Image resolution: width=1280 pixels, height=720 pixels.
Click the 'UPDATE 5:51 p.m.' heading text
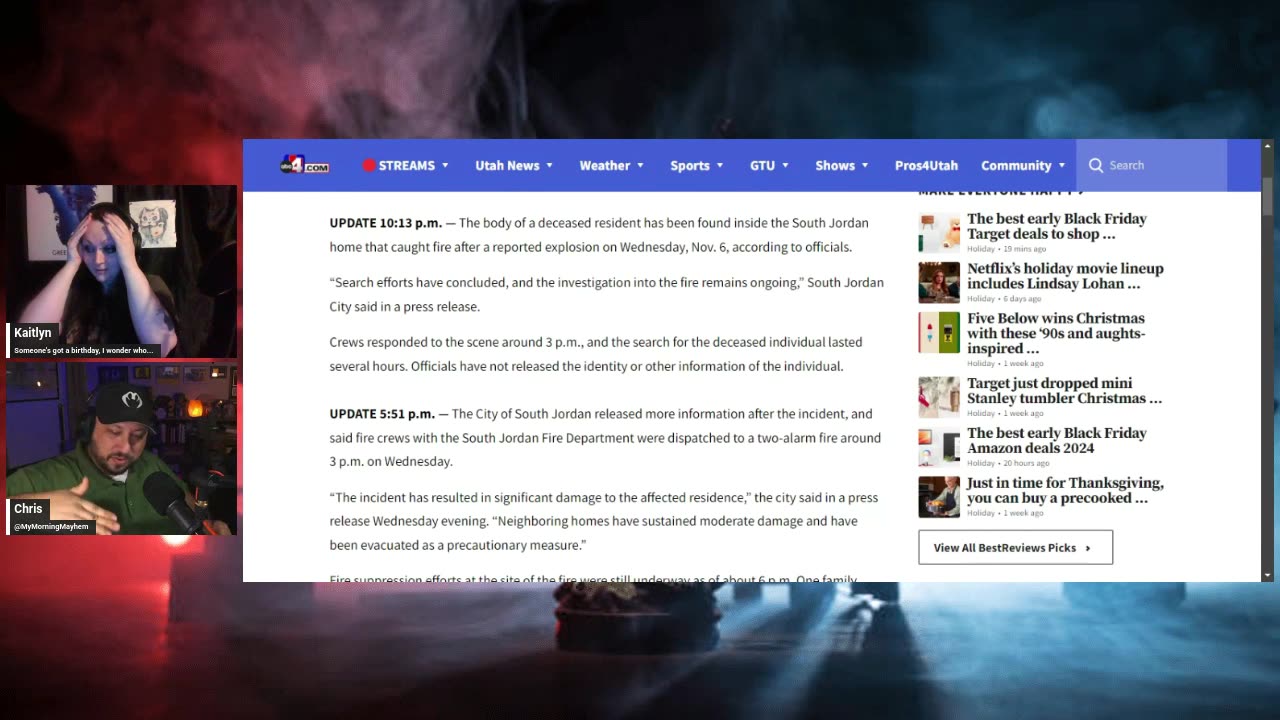click(382, 414)
